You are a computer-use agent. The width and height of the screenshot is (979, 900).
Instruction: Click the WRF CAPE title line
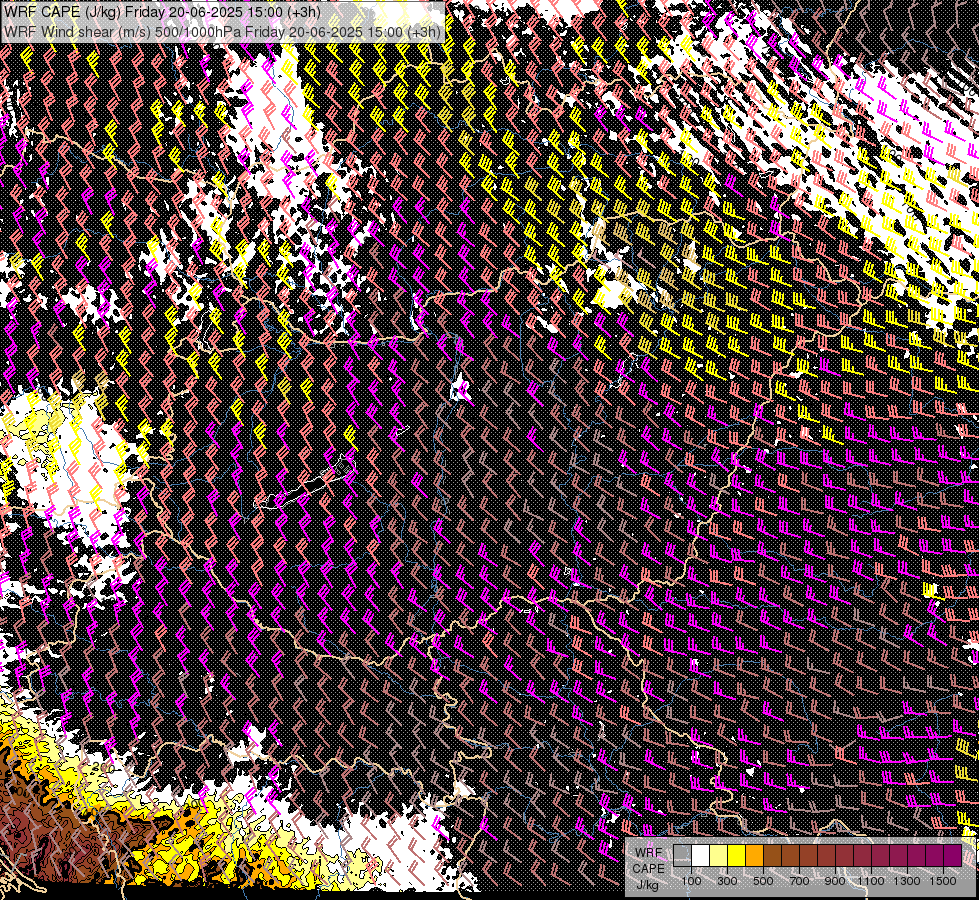[162, 11]
